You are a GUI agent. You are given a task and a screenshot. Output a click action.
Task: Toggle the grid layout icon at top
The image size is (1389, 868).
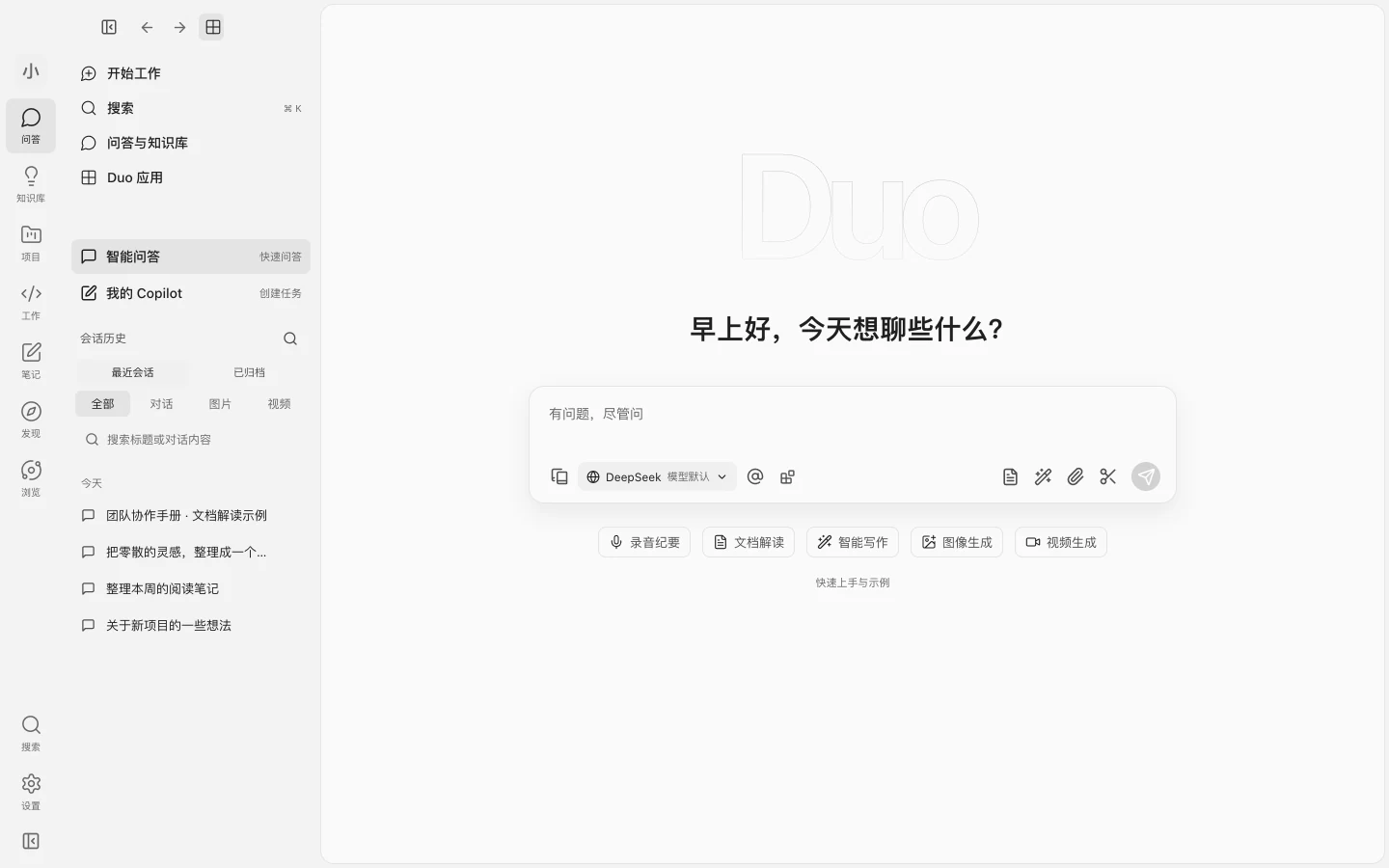(212, 27)
